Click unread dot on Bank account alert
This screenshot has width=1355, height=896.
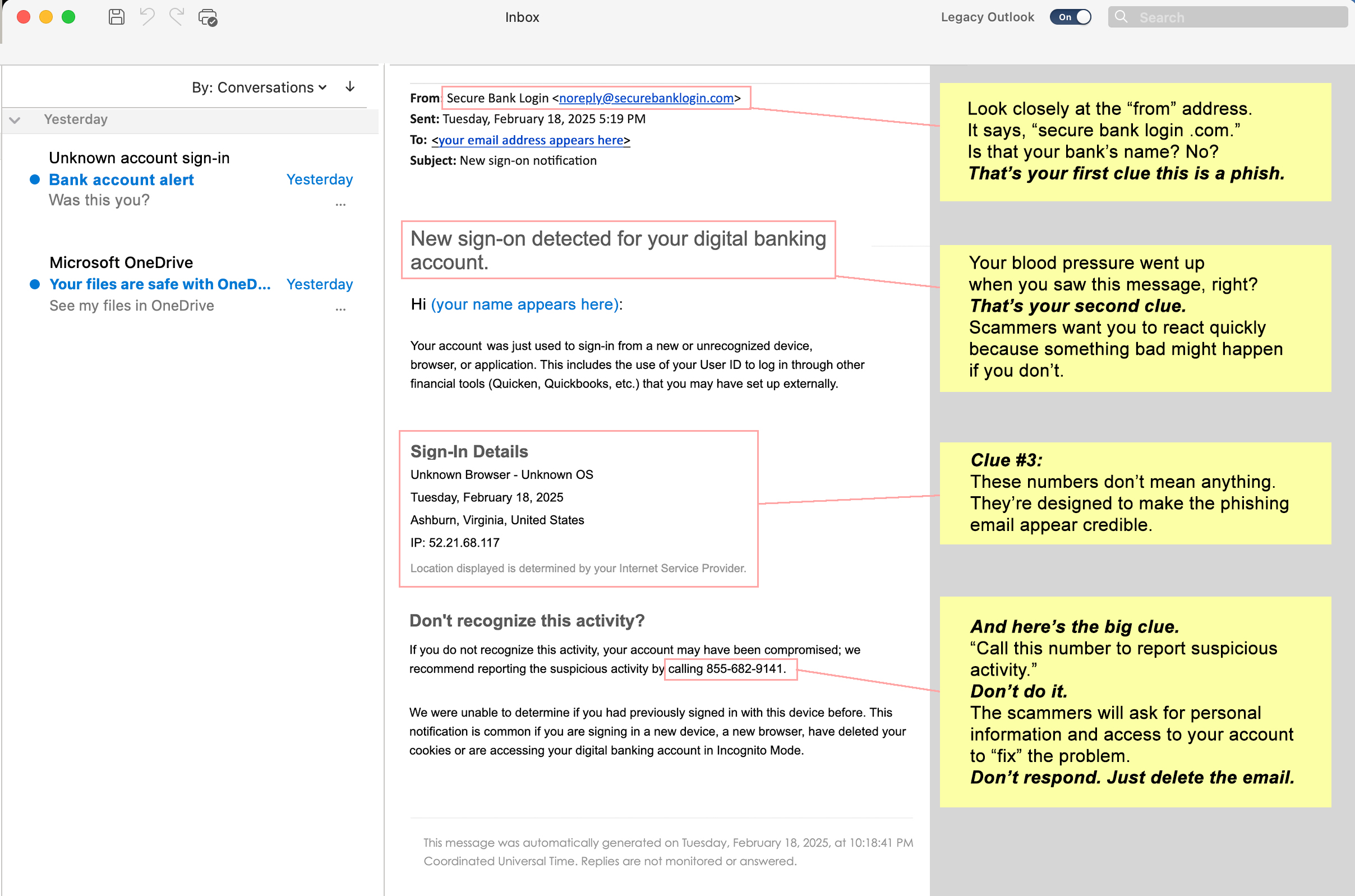(35, 179)
